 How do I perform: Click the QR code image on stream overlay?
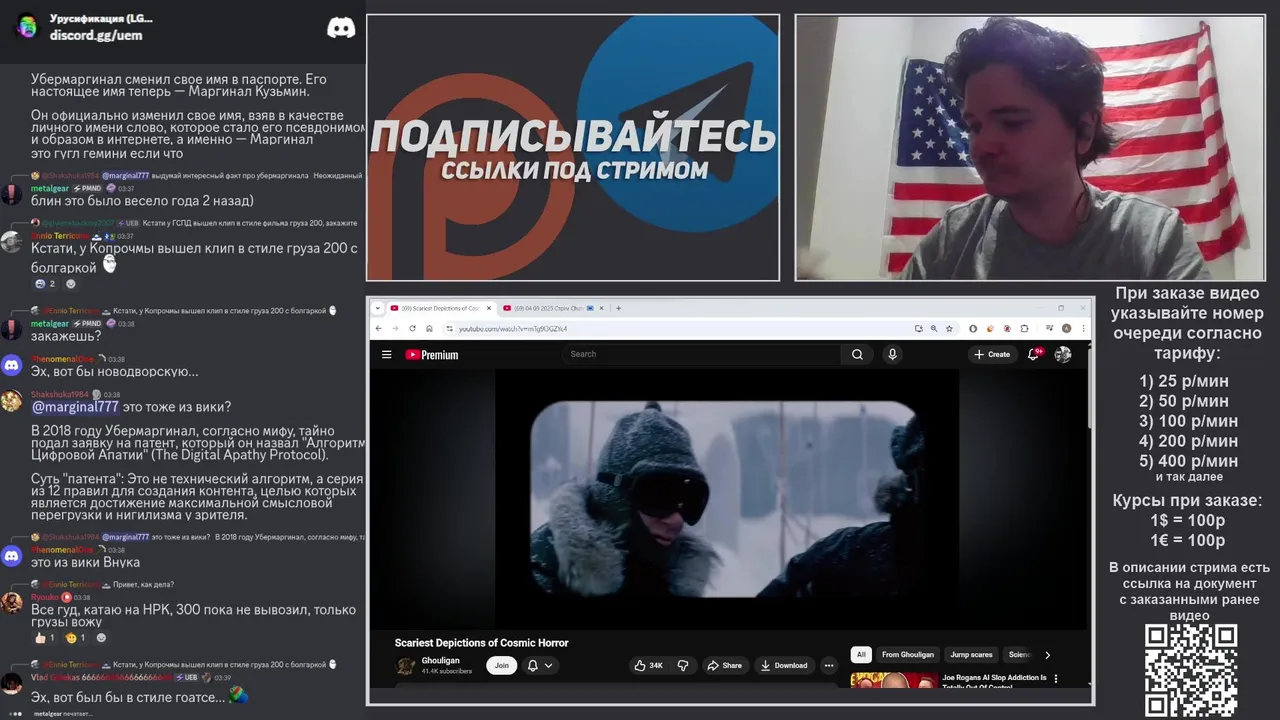pos(1191,671)
